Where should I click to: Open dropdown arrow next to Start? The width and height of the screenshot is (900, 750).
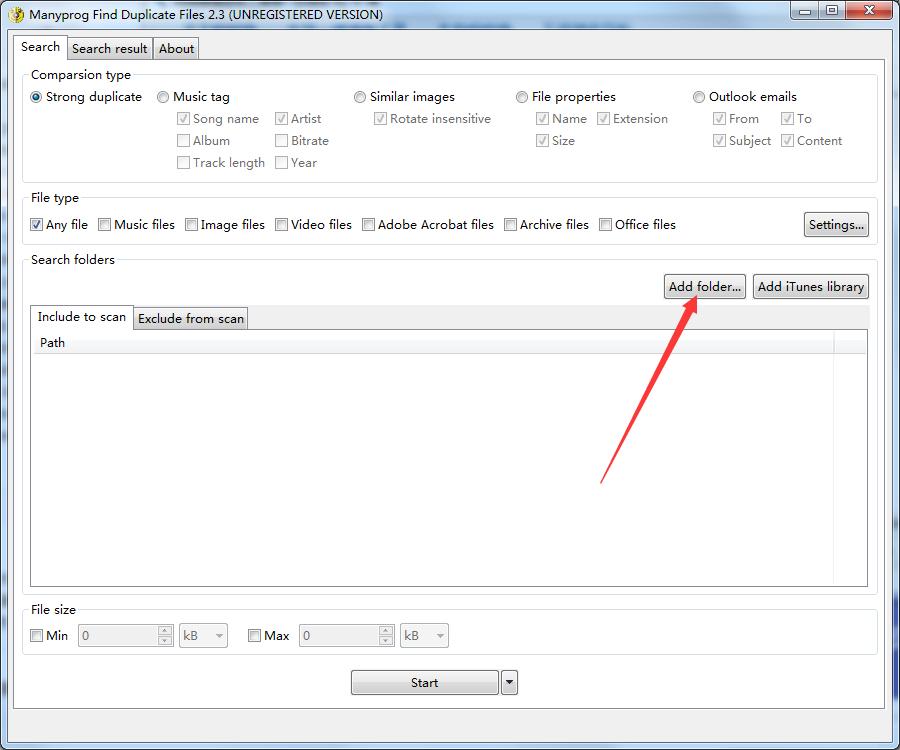click(x=509, y=682)
